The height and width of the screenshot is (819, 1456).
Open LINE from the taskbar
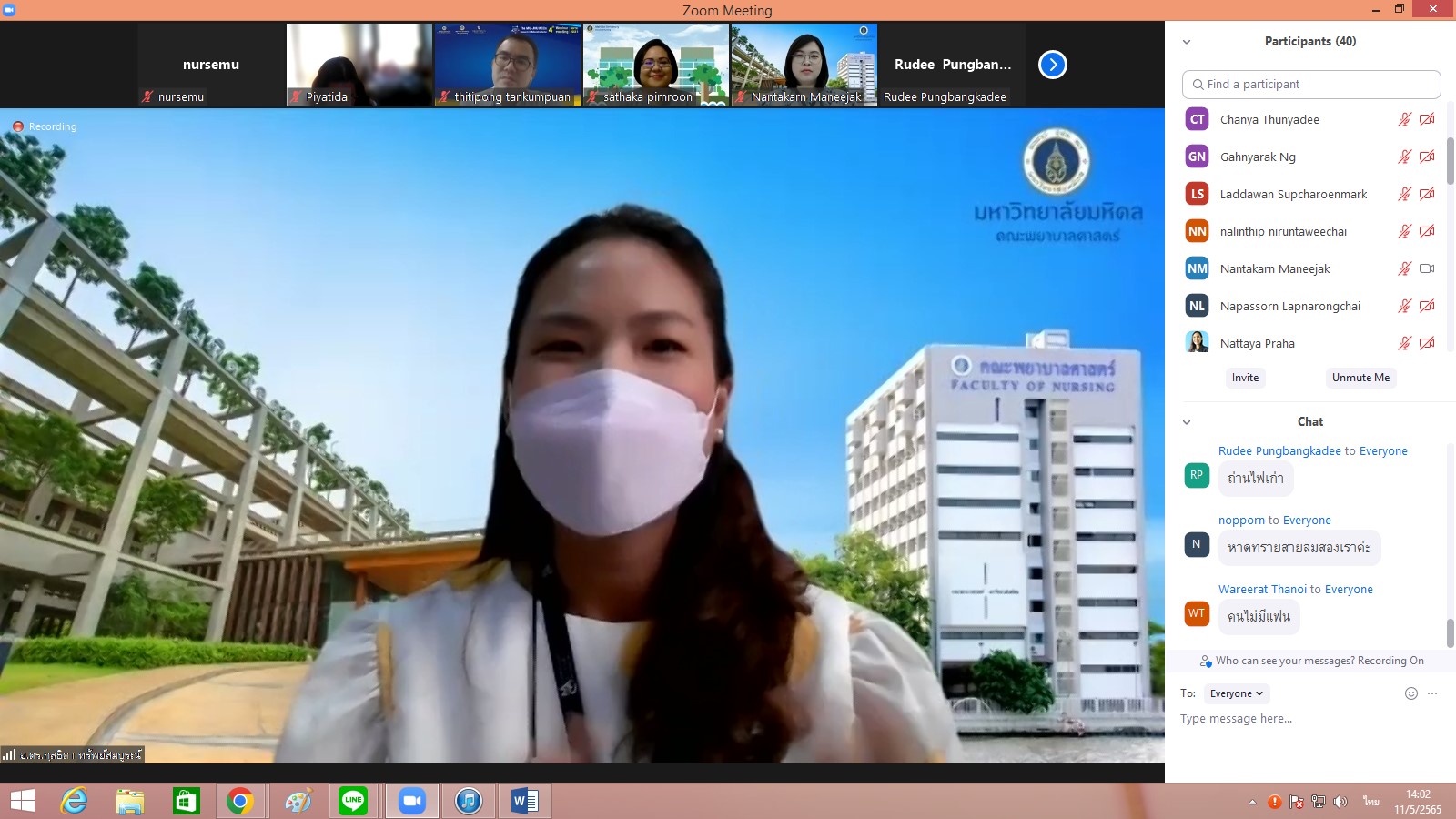(353, 801)
